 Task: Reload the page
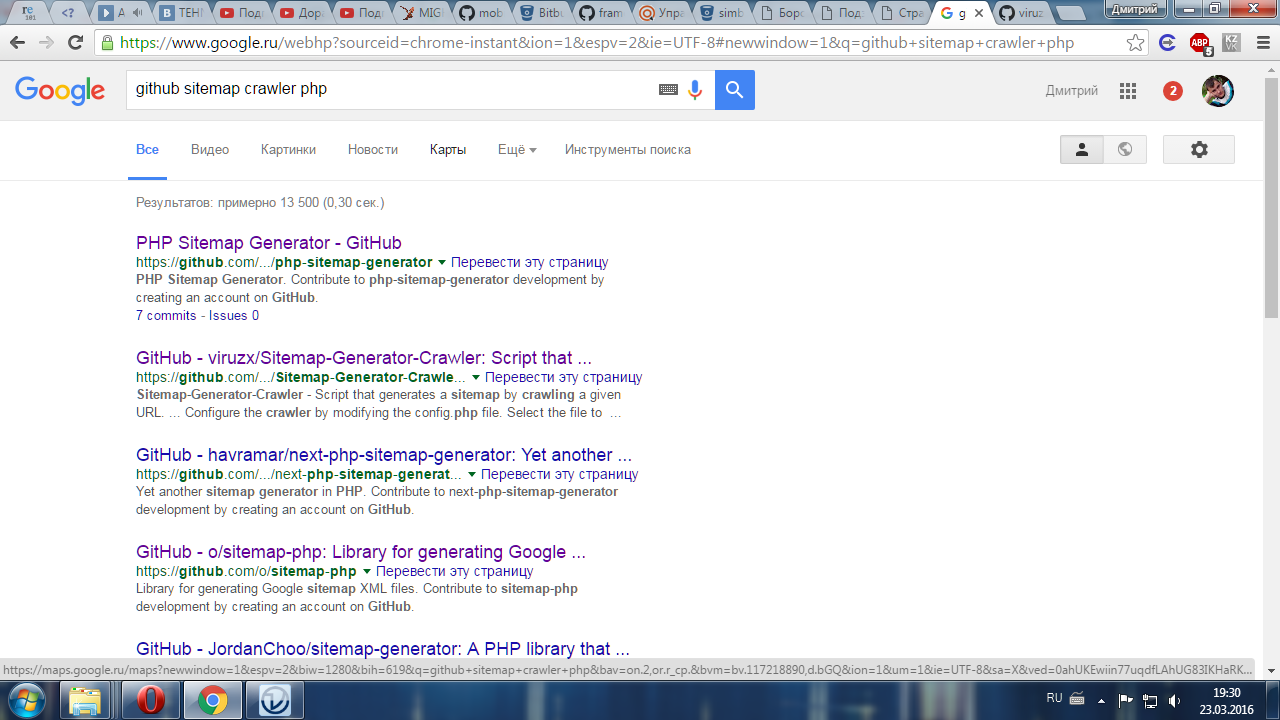coord(75,43)
